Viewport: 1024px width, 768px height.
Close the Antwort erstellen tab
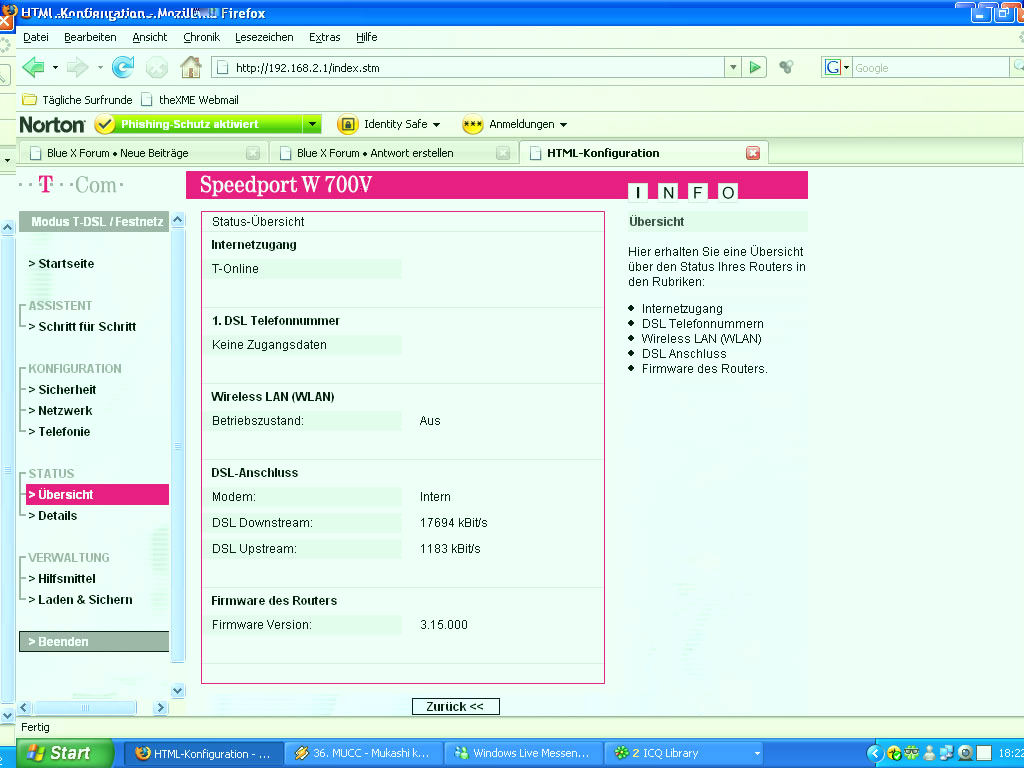(503, 153)
